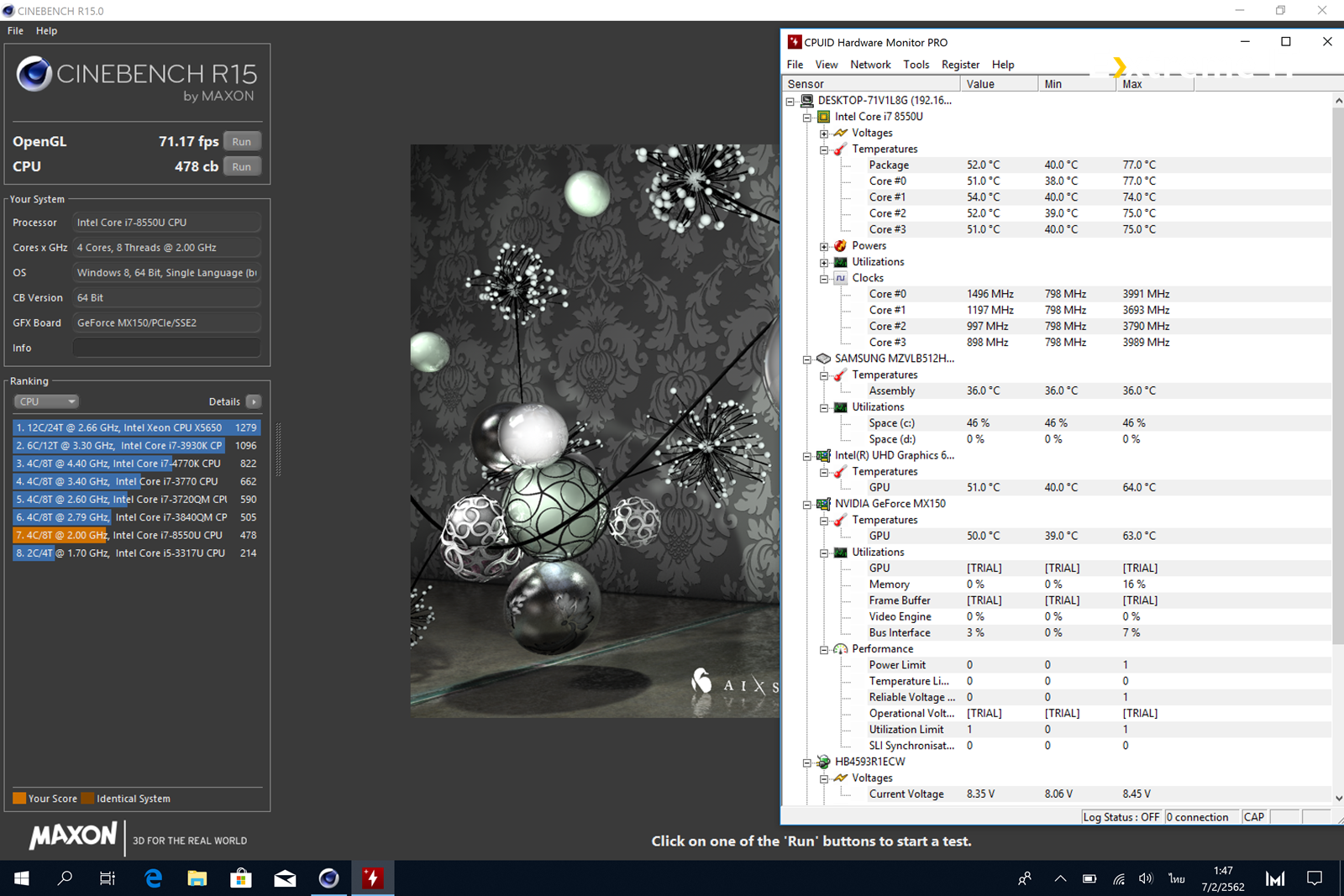Expand the CPU Voltages node
The height and width of the screenshot is (896, 1344).
[x=824, y=134]
